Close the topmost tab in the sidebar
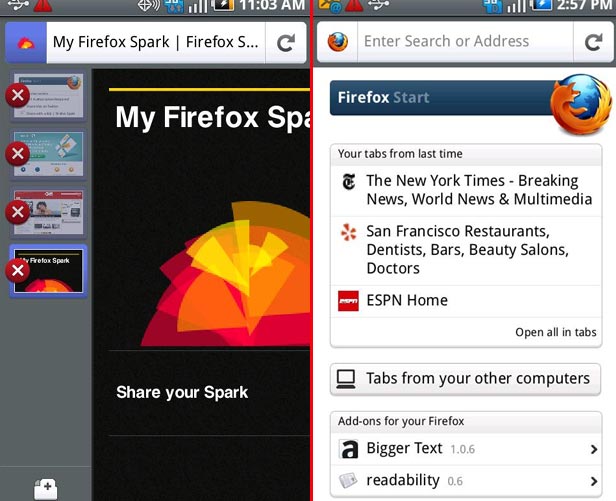This screenshot has width=616, height=501. (17, 96)
